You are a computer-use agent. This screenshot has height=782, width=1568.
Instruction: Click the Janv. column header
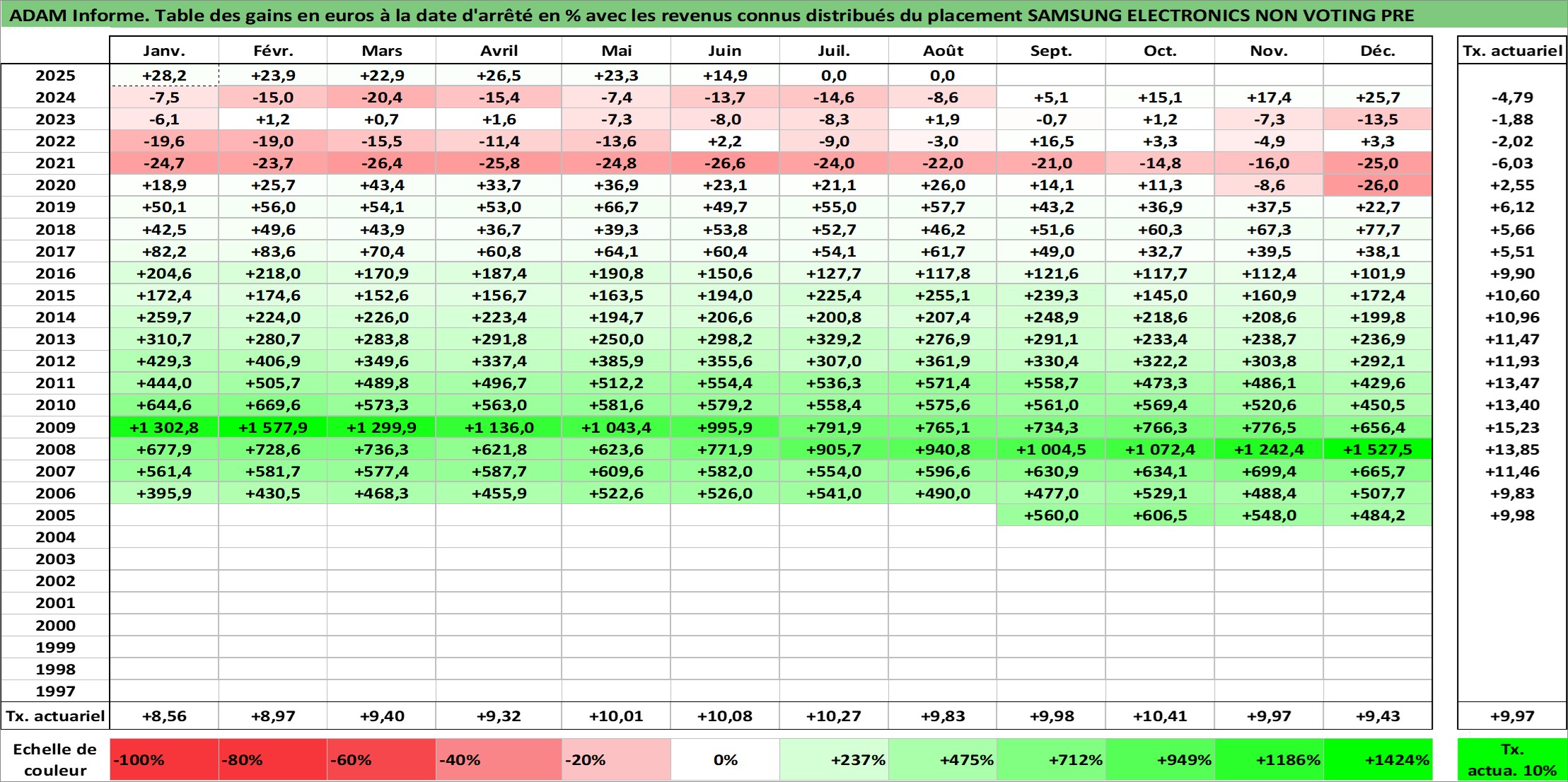tap(164, 50)
